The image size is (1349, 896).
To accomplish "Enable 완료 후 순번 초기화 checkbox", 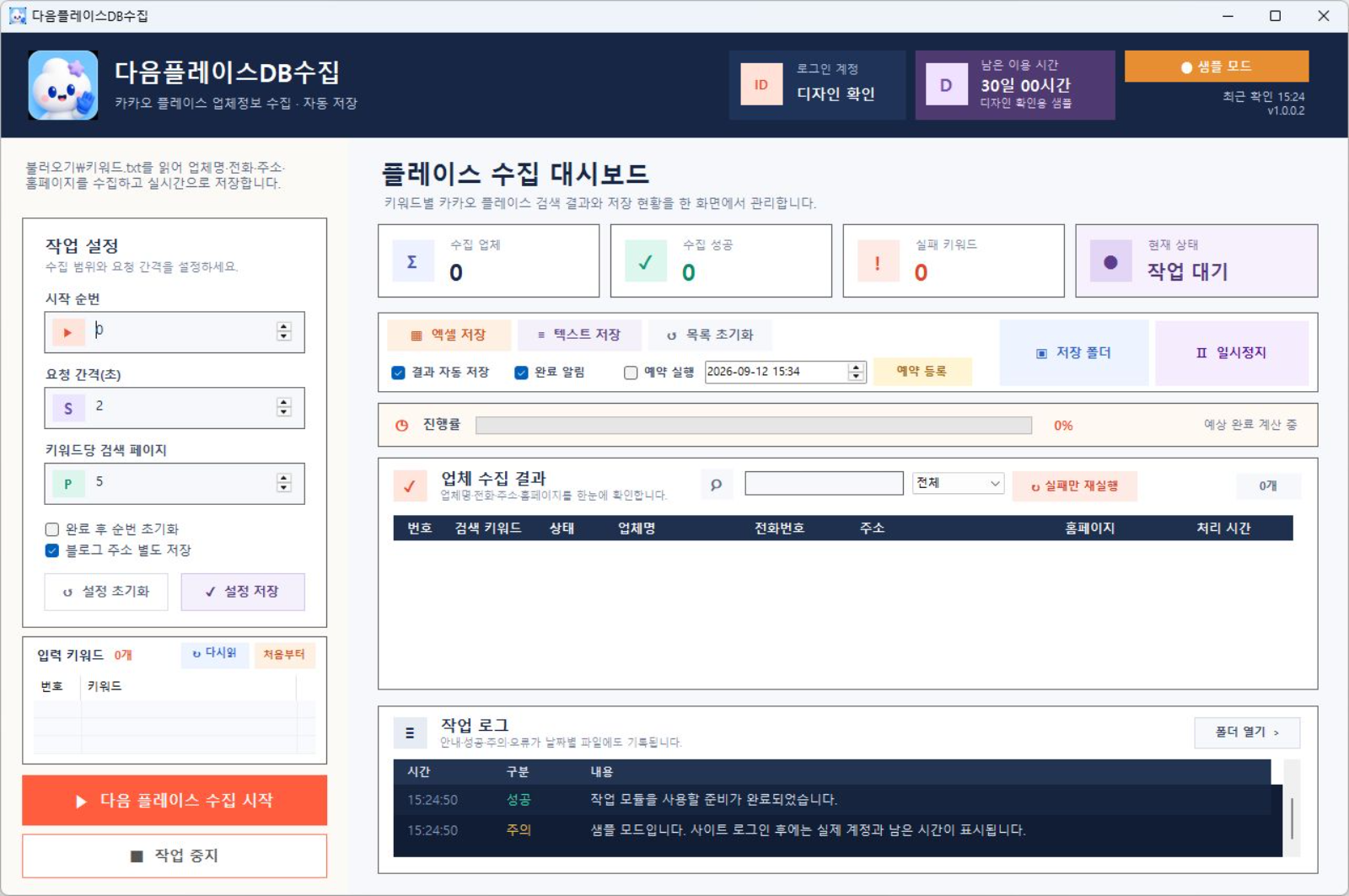I will pos(52,529).
